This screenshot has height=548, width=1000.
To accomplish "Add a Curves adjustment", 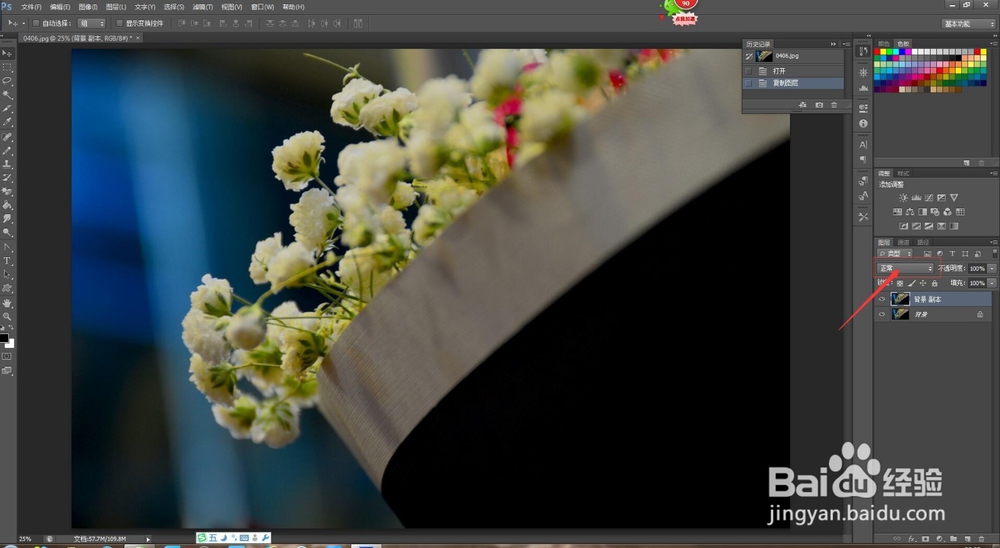I will click(x=929, y=198).
